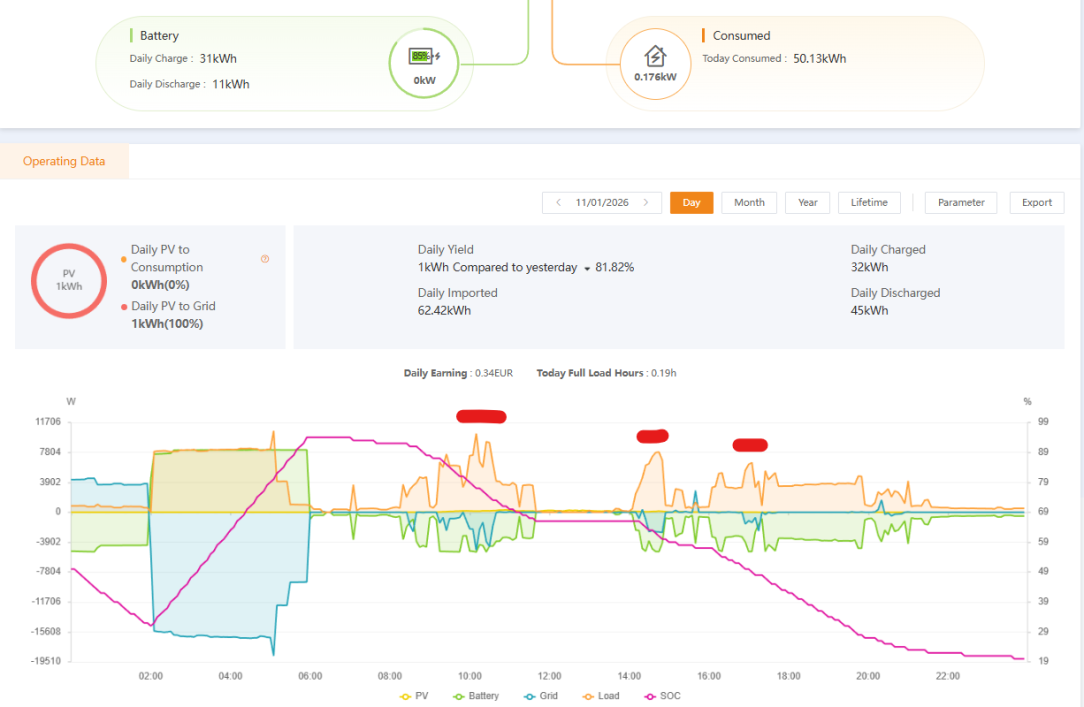Switch to the Lifetime view
The height and width of the screenshot is (707, 1084).
pos(869,202)
